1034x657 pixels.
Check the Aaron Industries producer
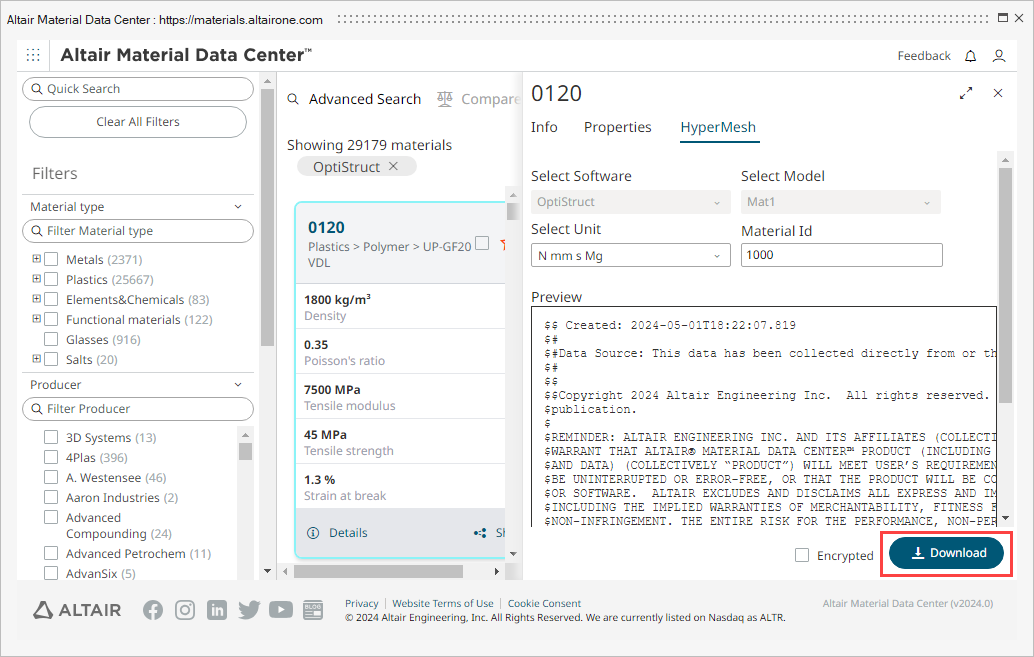click(51, 497)
